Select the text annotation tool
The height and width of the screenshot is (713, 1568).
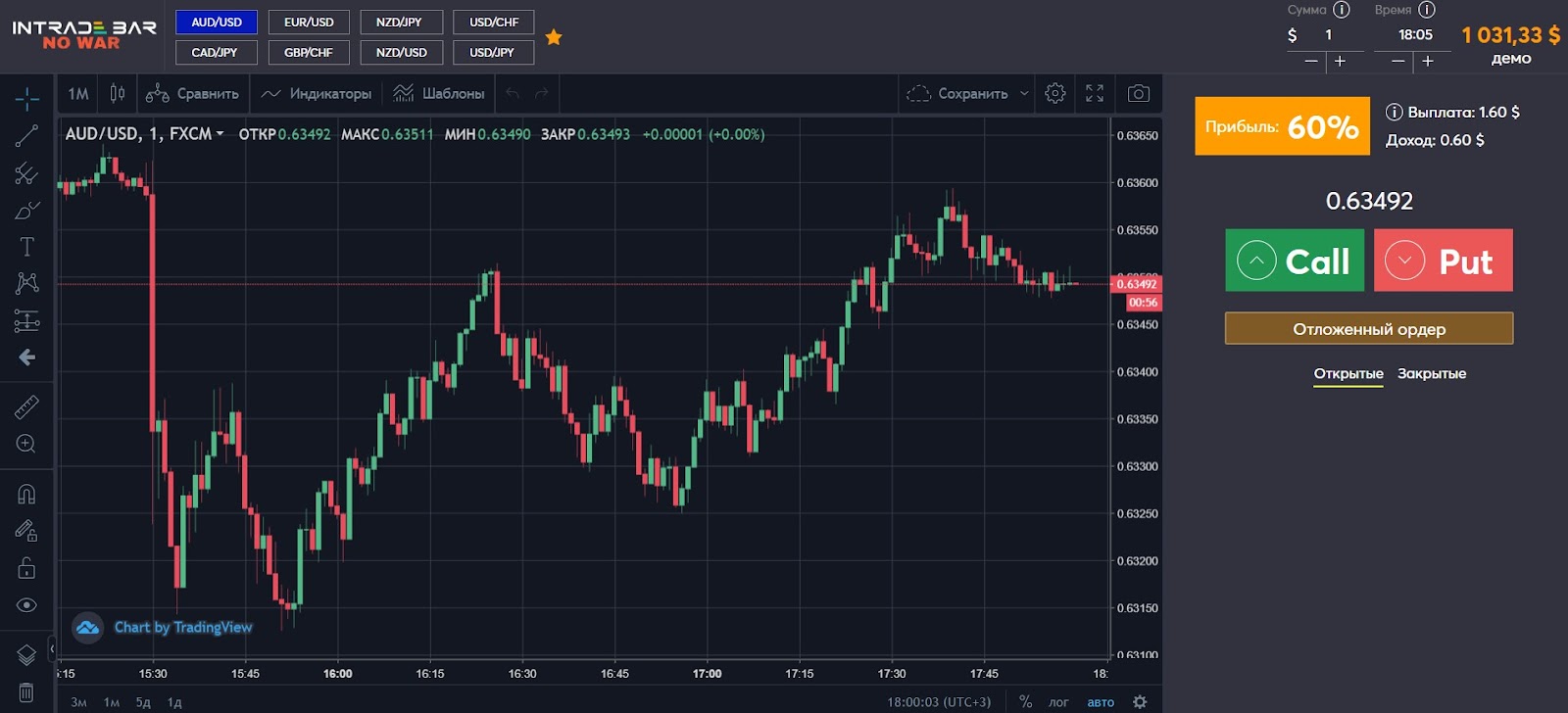[26, 247]
